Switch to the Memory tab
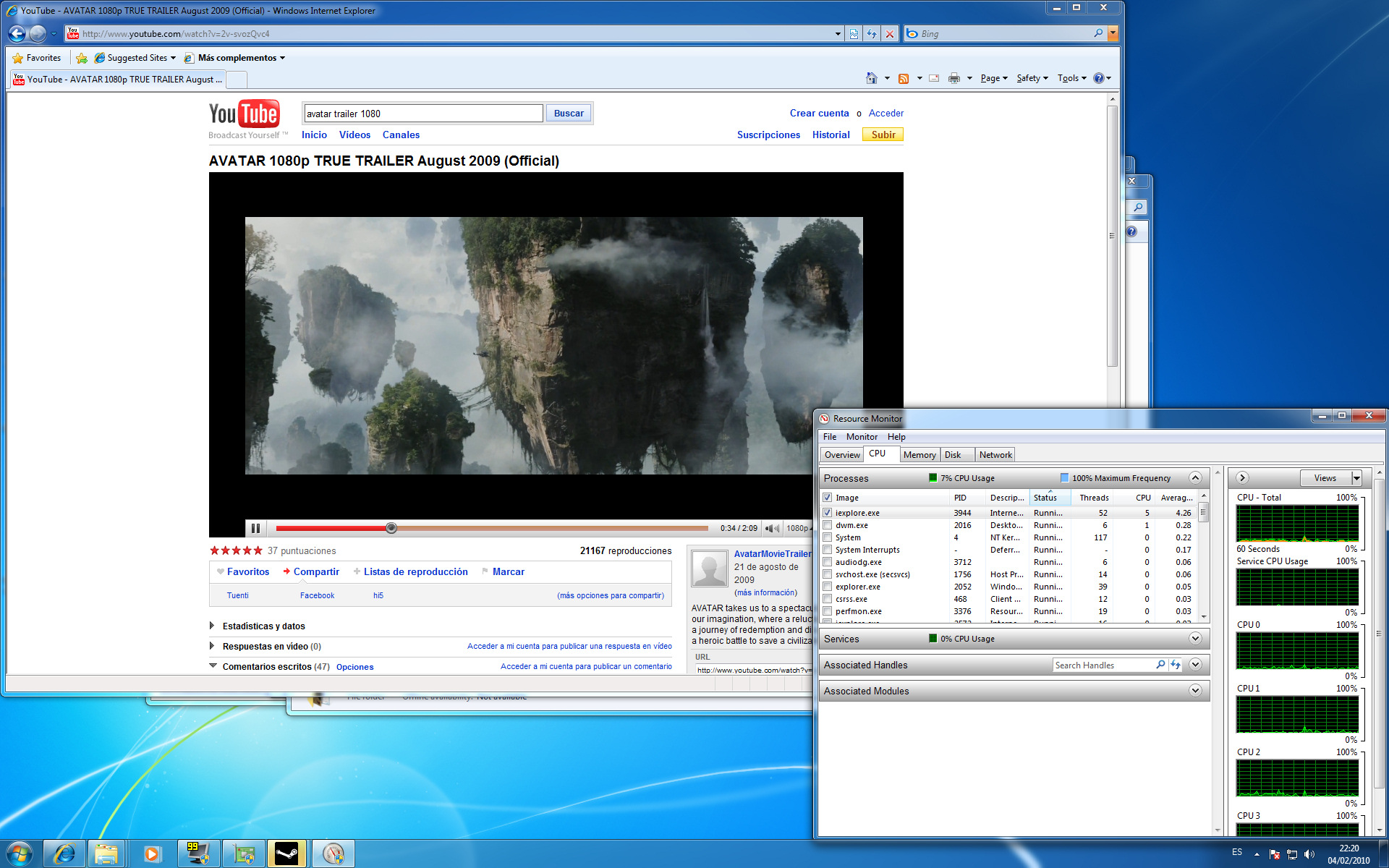The width and height of the screenshot is (1389, 868). [919, 455]
